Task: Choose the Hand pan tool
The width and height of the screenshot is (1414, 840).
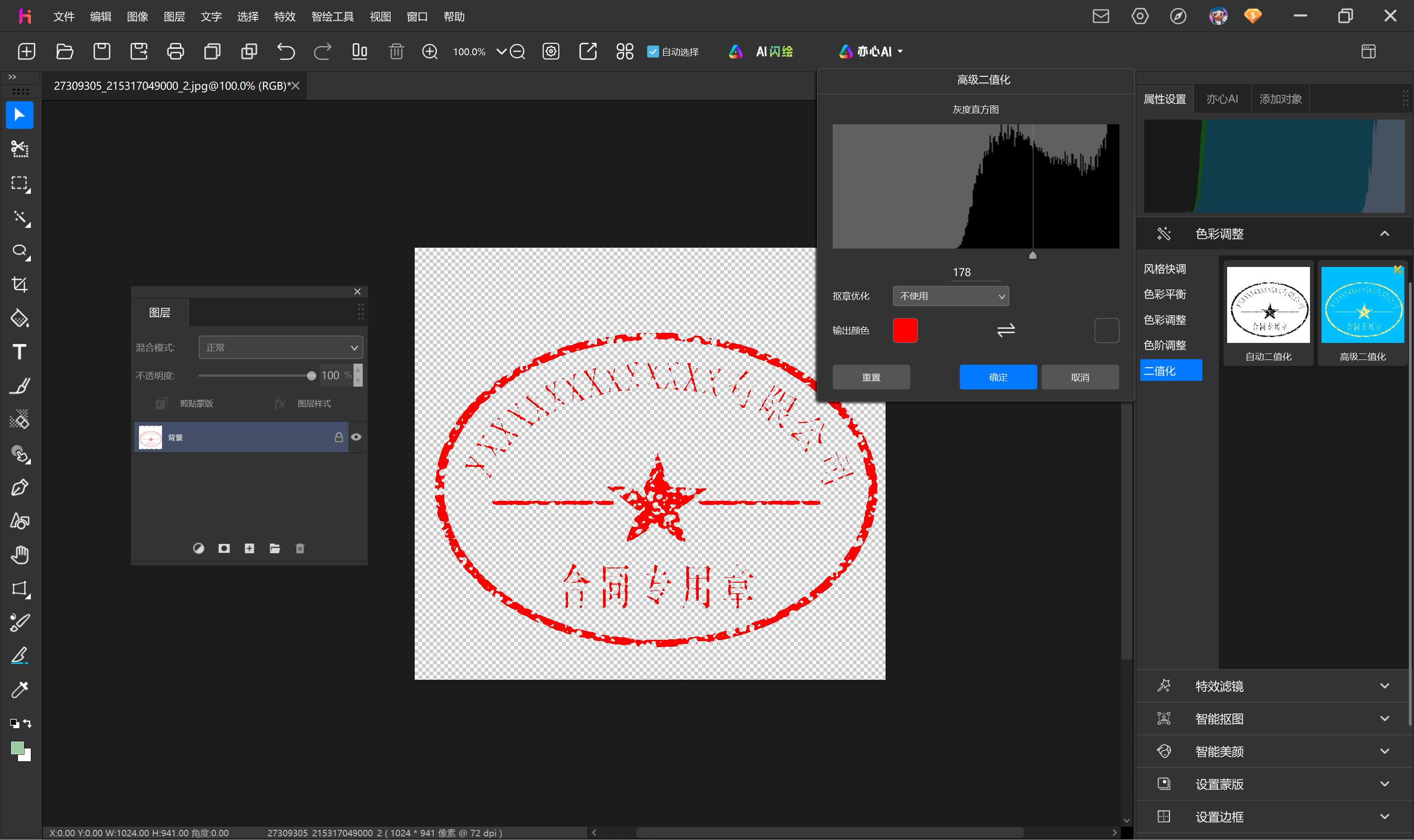Action: click(x=20, y=555)
